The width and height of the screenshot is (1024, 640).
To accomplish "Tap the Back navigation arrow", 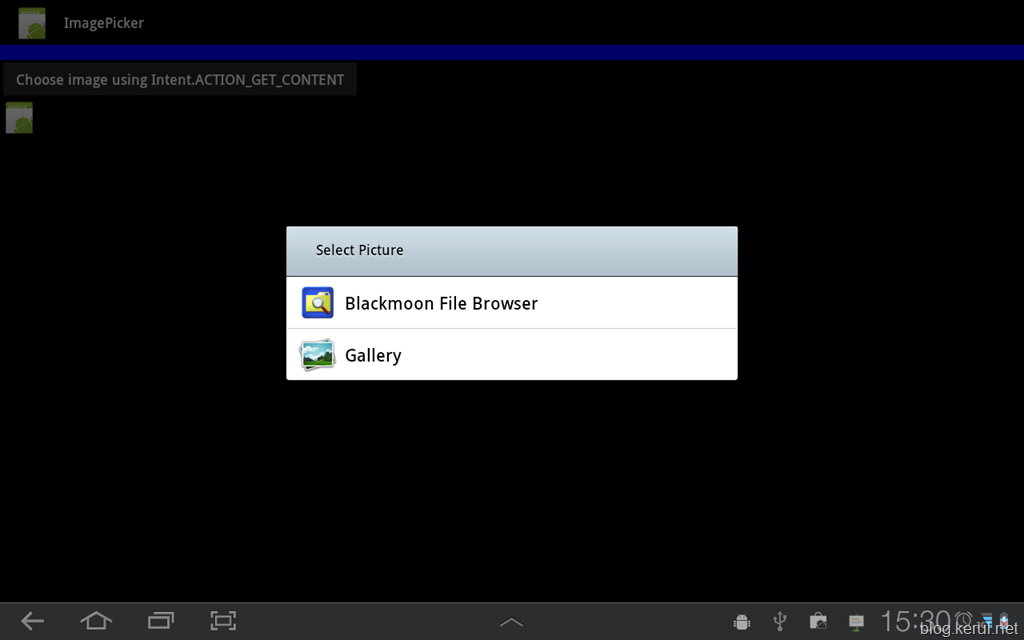I will (x=32, y=620).
